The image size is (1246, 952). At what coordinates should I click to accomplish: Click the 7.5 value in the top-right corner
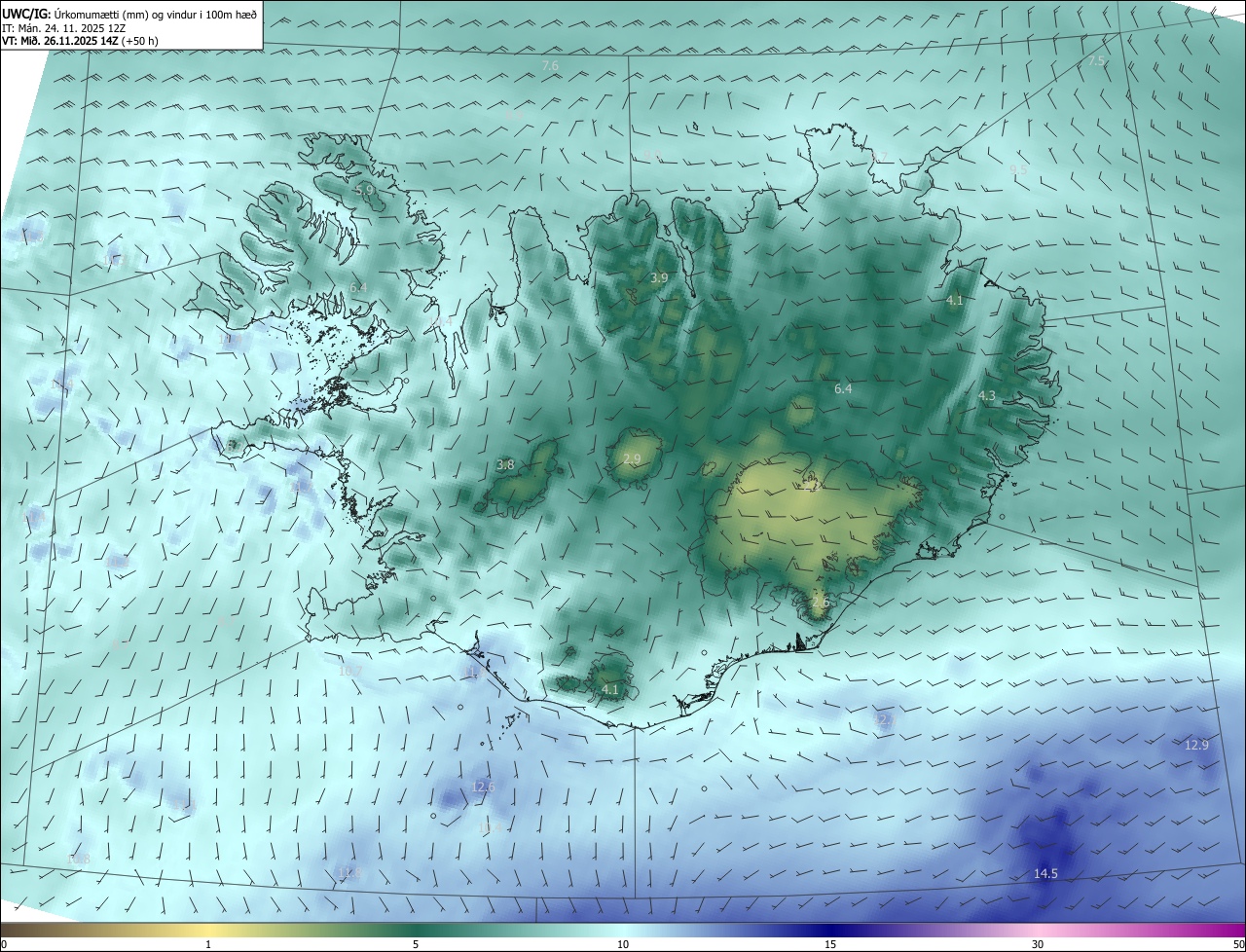[1096, 60]
